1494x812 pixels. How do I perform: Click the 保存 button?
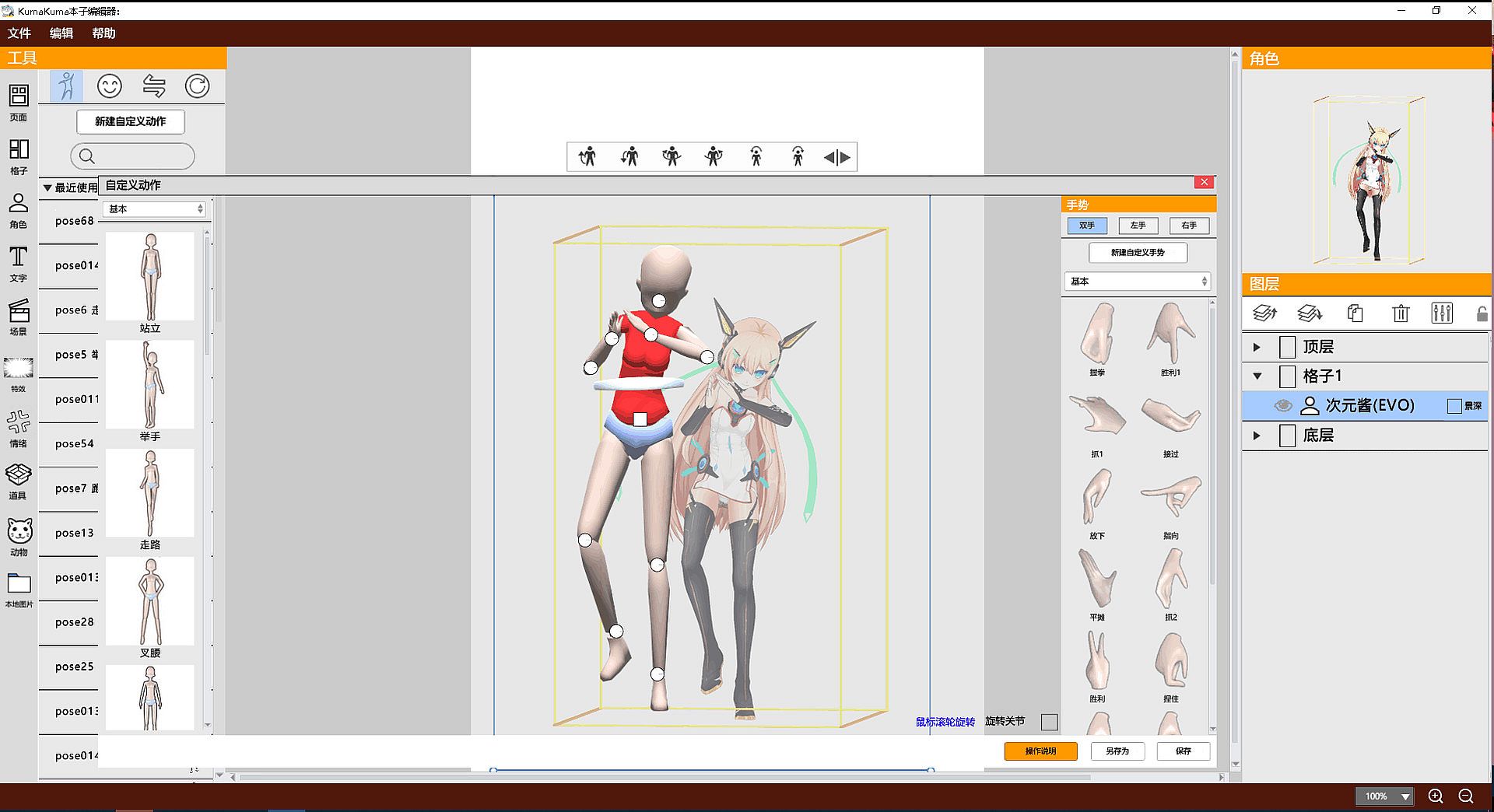[1183, 751]
